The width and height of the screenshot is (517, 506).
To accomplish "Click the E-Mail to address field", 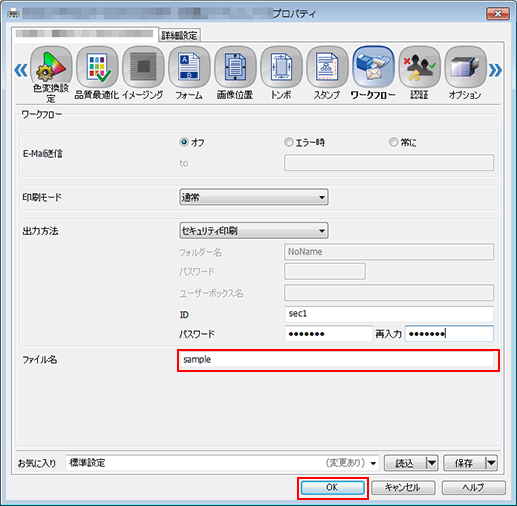I will pyautogui.click(x=389, y=162).
